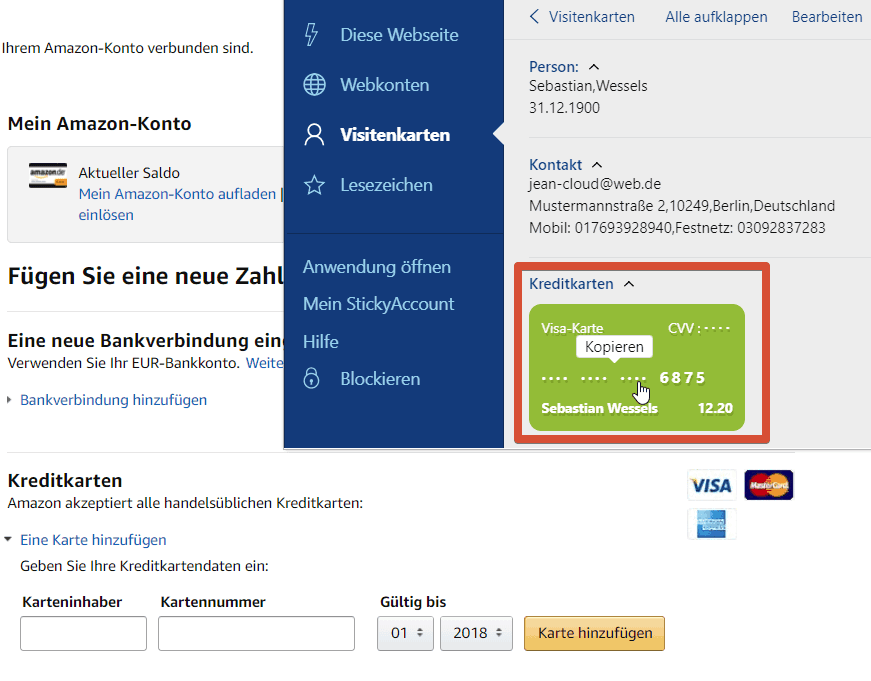Click Bearbeiten in the header

[827, 17]
